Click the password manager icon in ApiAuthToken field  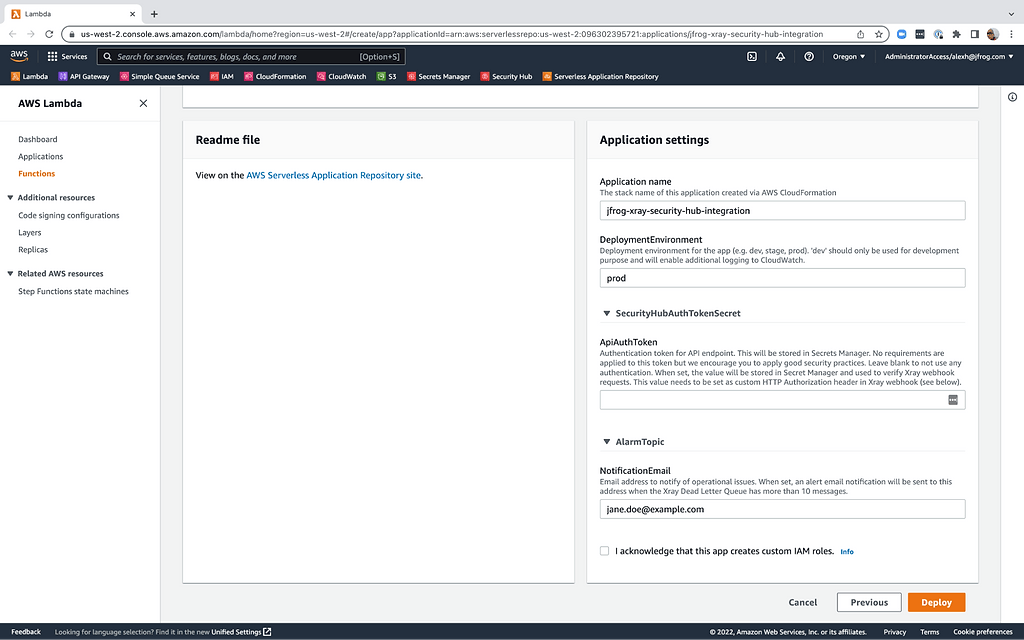coord(953,399)
